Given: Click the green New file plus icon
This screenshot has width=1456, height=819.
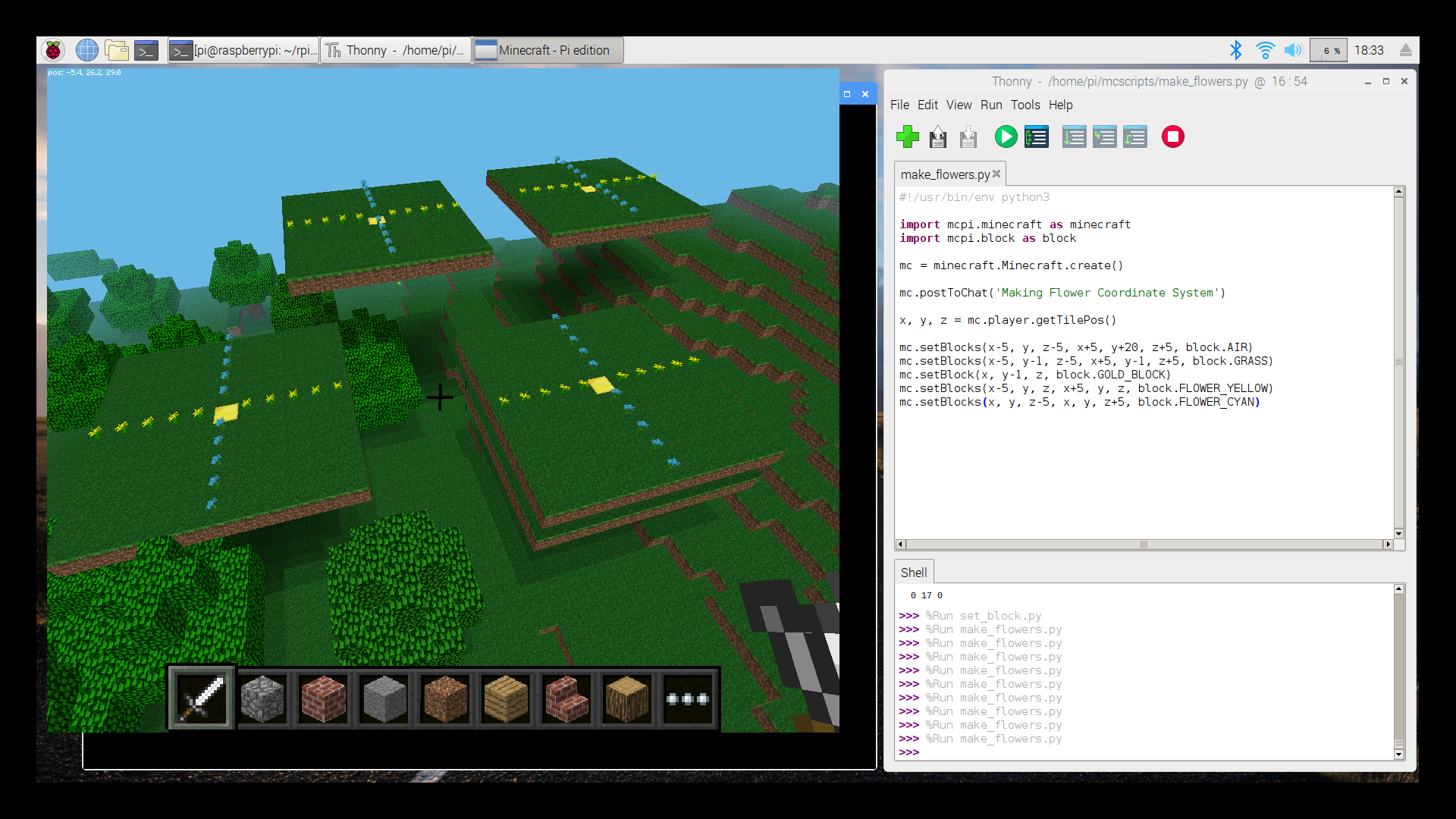Looking at the screenshot, I should tap(907, 137).
